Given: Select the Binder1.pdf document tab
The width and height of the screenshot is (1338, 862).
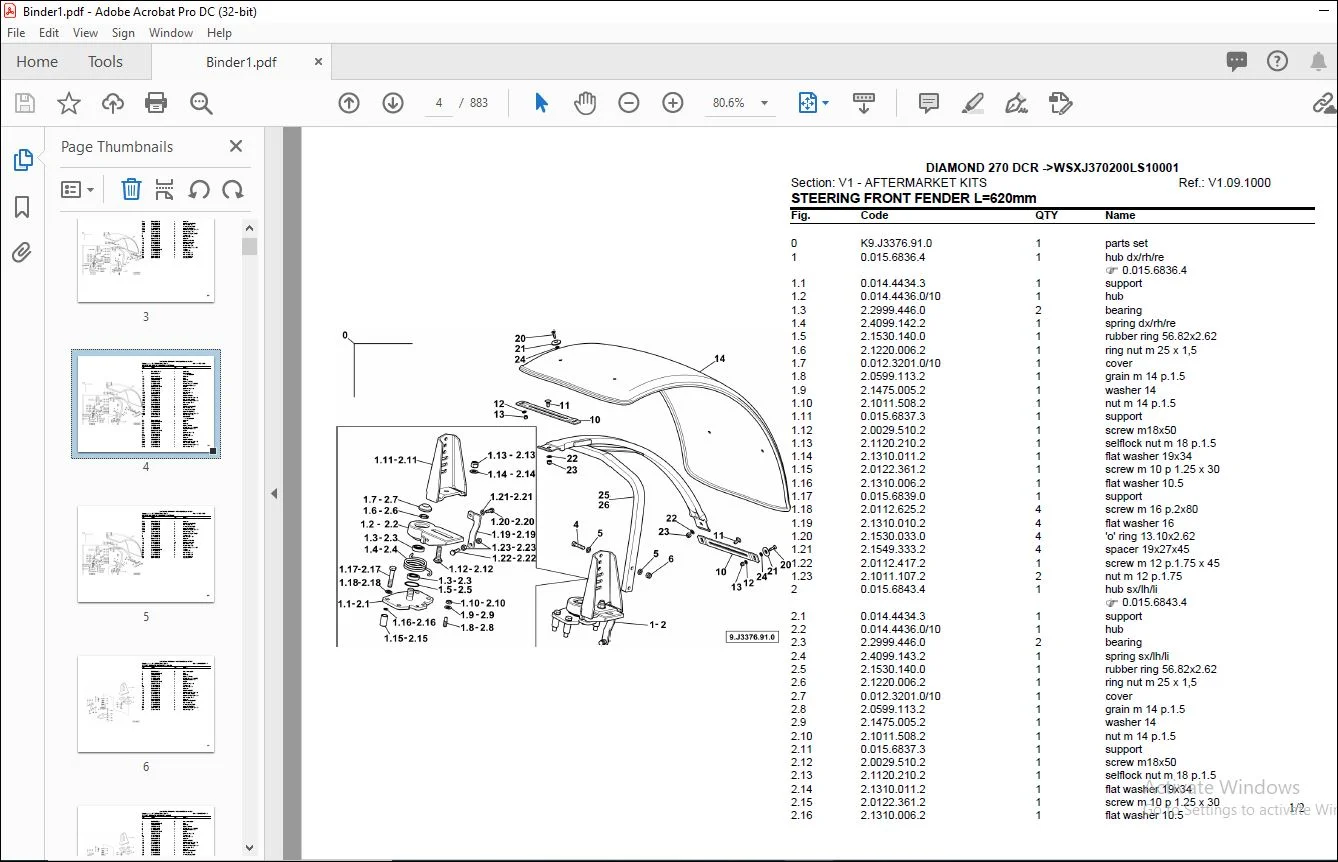Looking at the screenshot, I should (241, 62).
